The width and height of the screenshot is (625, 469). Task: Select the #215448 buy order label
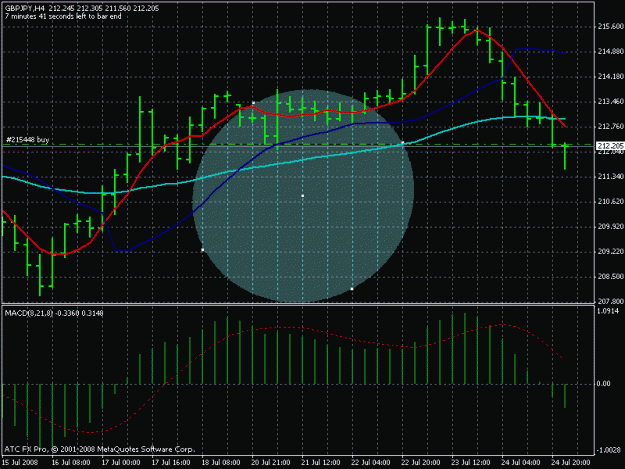28,140
